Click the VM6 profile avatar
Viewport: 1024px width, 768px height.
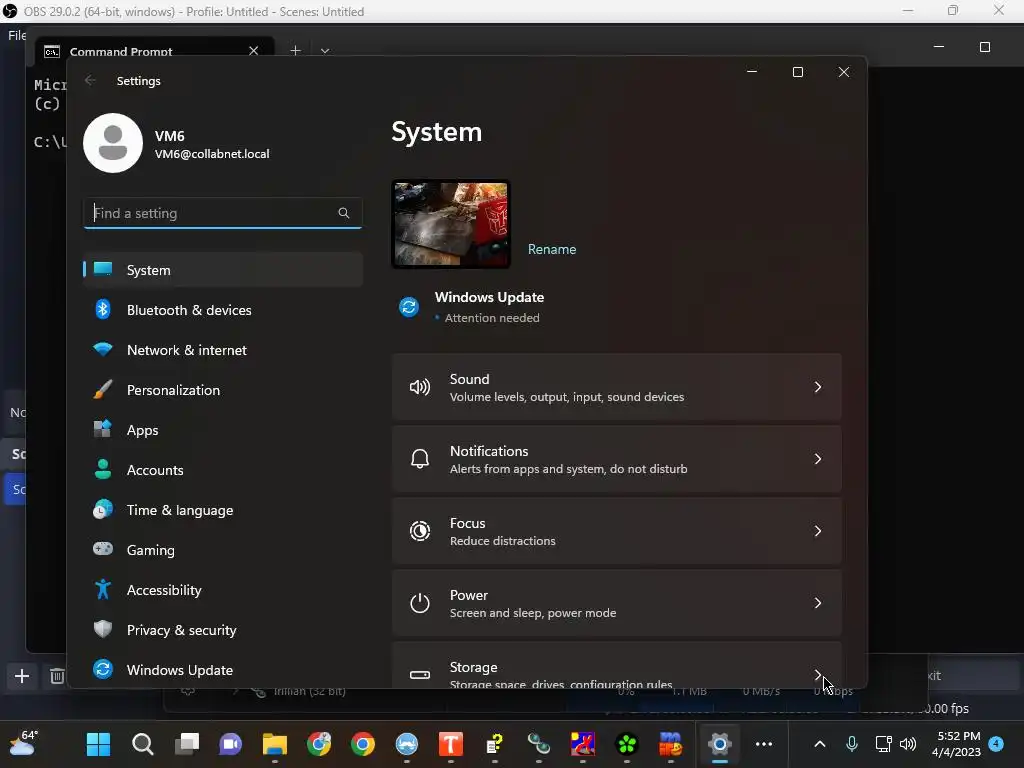pos(113,143)
